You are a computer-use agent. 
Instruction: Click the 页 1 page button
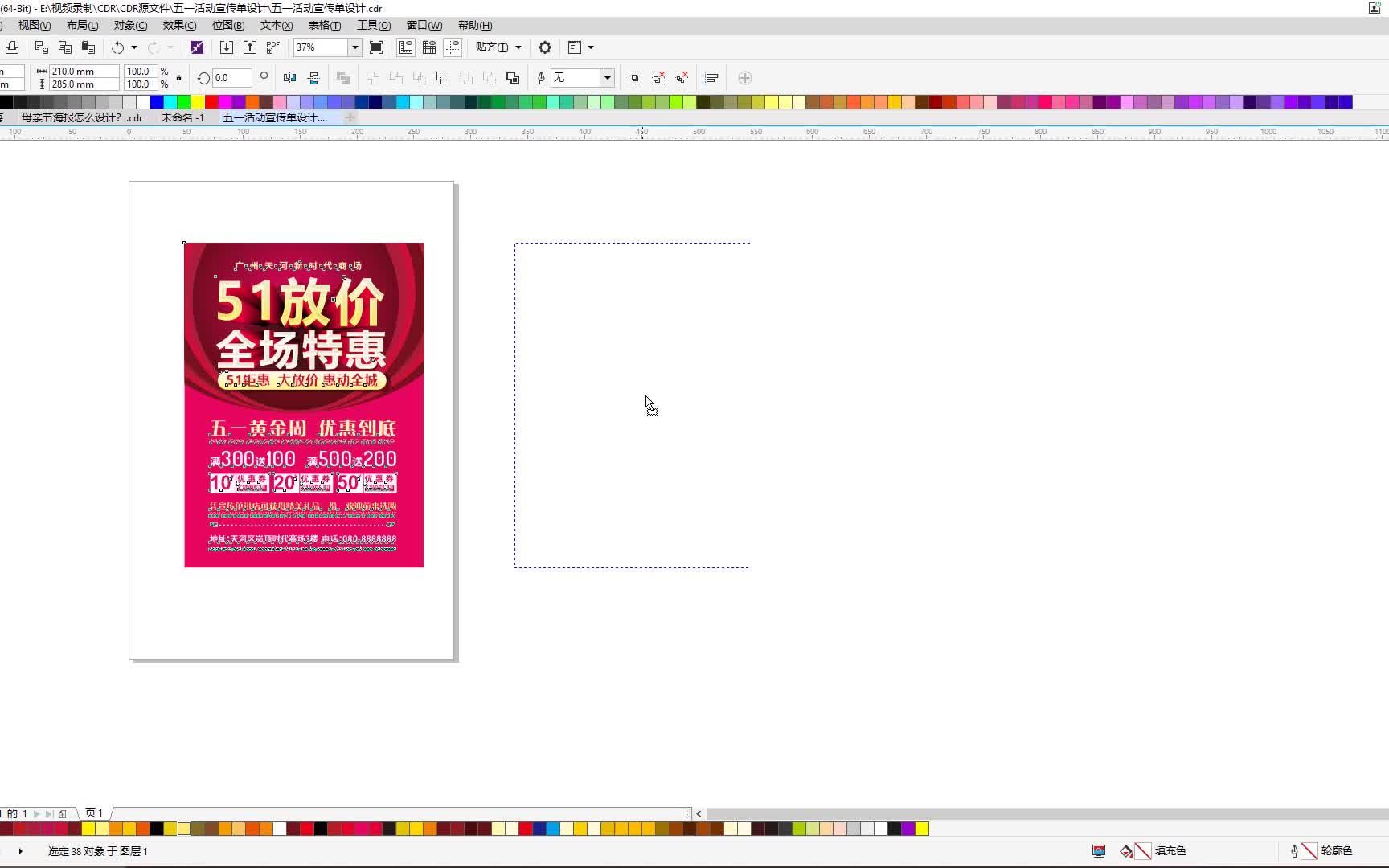pos(93,813)
